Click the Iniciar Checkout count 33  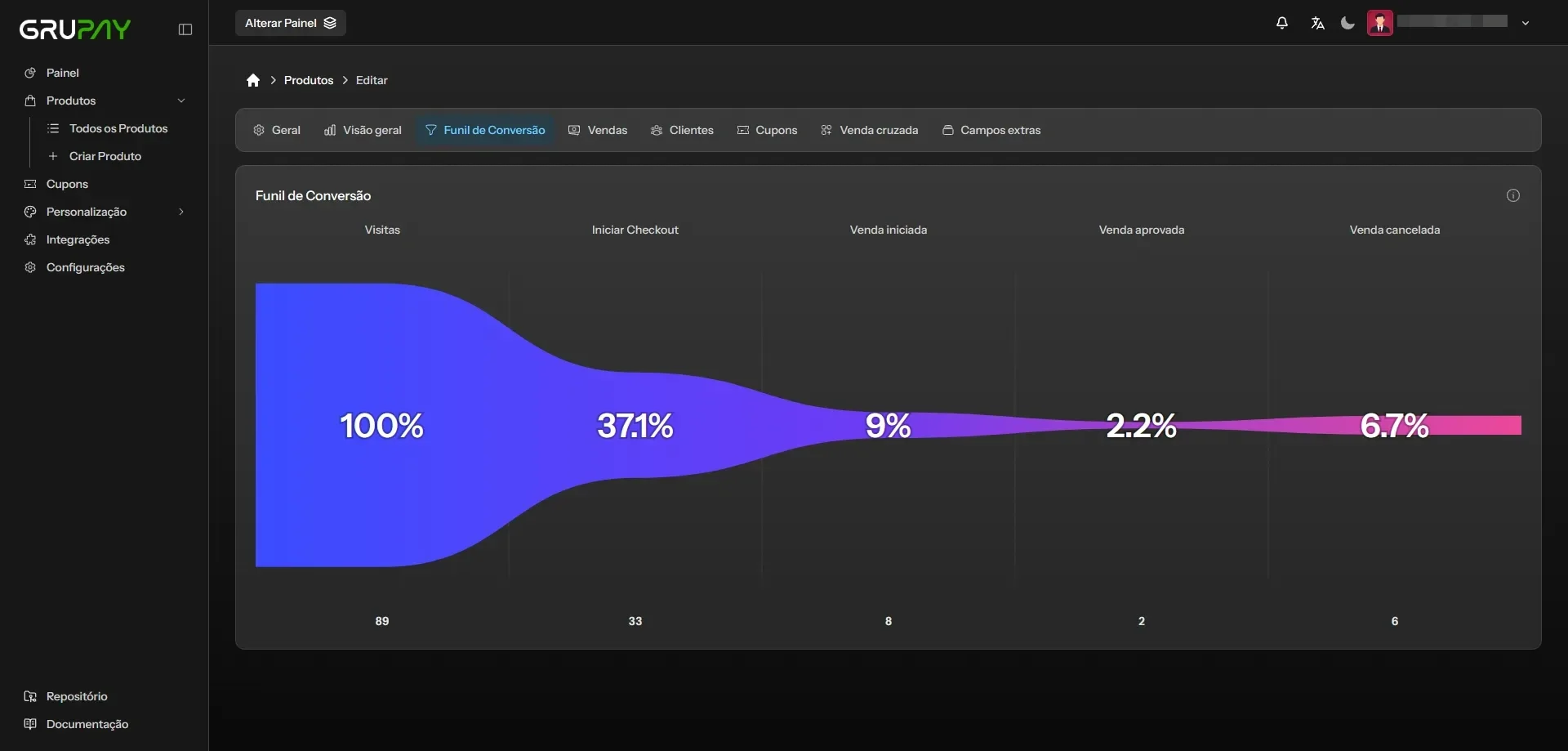tap(635, 621)
